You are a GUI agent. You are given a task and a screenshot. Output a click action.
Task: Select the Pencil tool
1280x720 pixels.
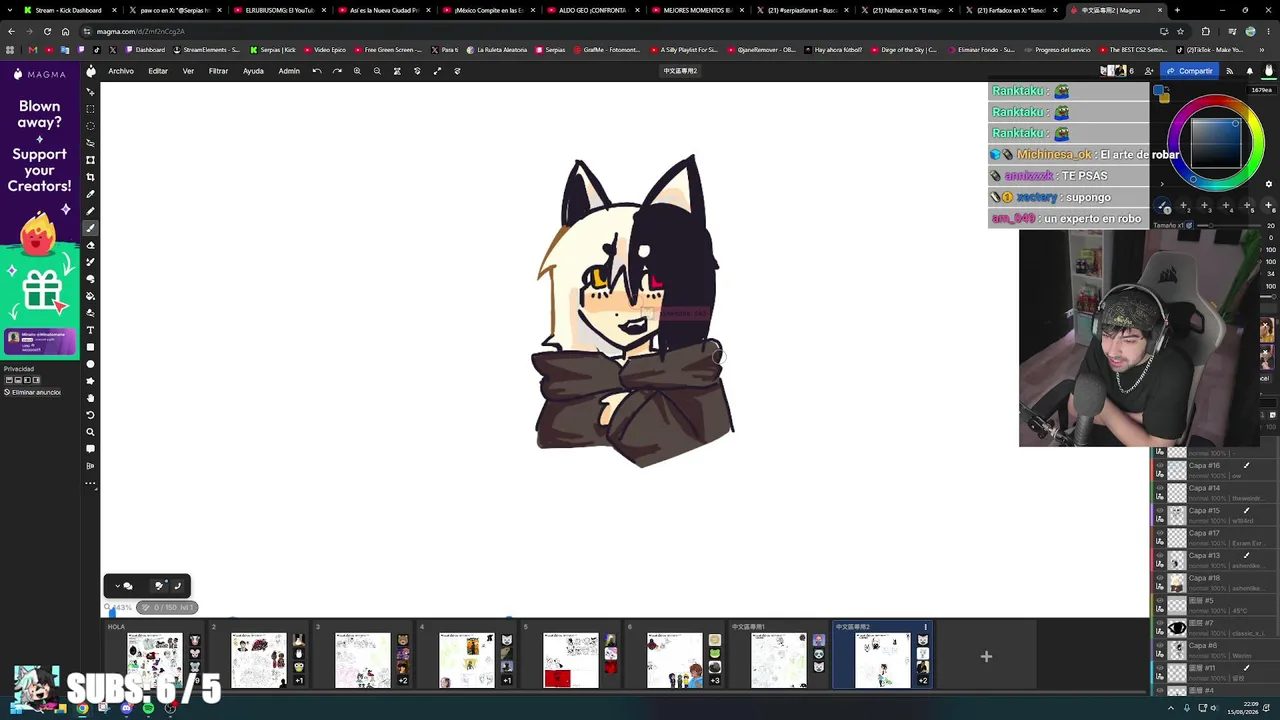click(x=90, y=211)
